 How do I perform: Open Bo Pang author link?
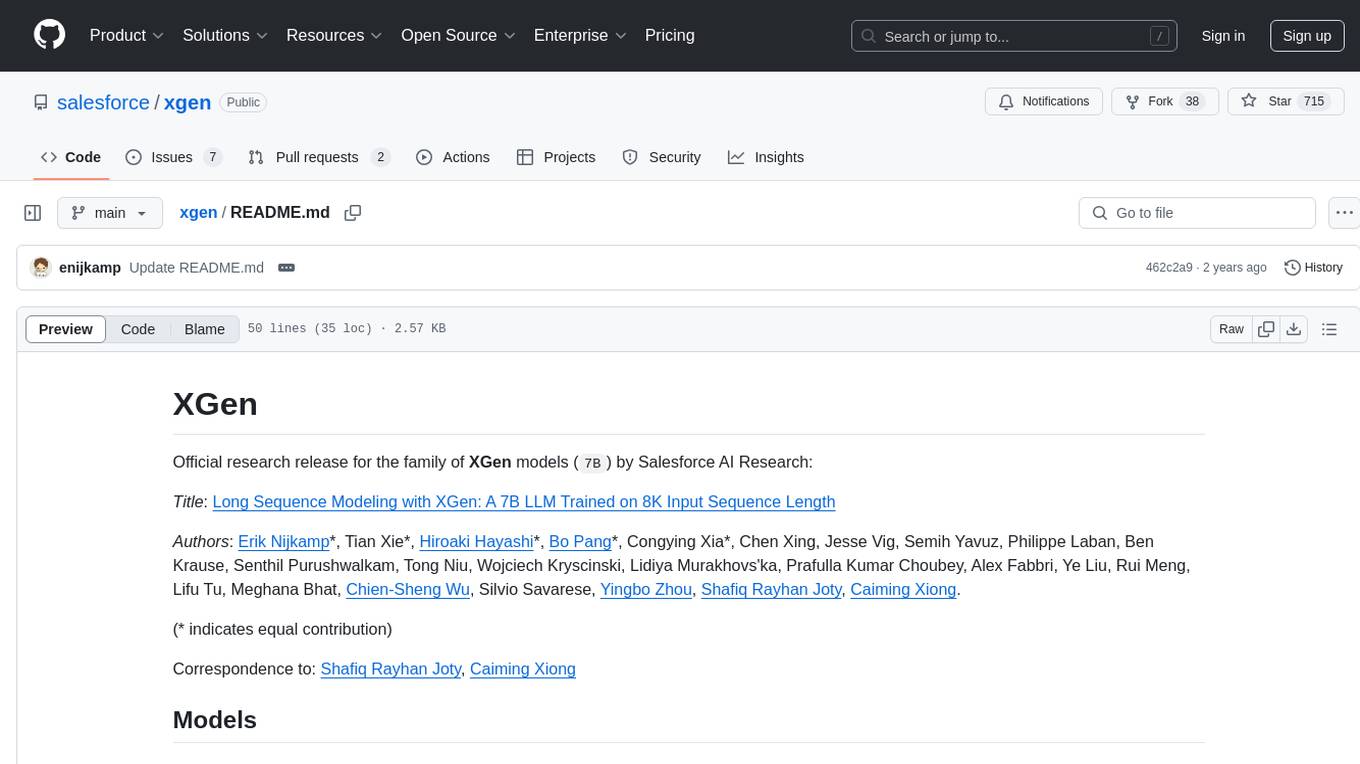pos(580,542)
